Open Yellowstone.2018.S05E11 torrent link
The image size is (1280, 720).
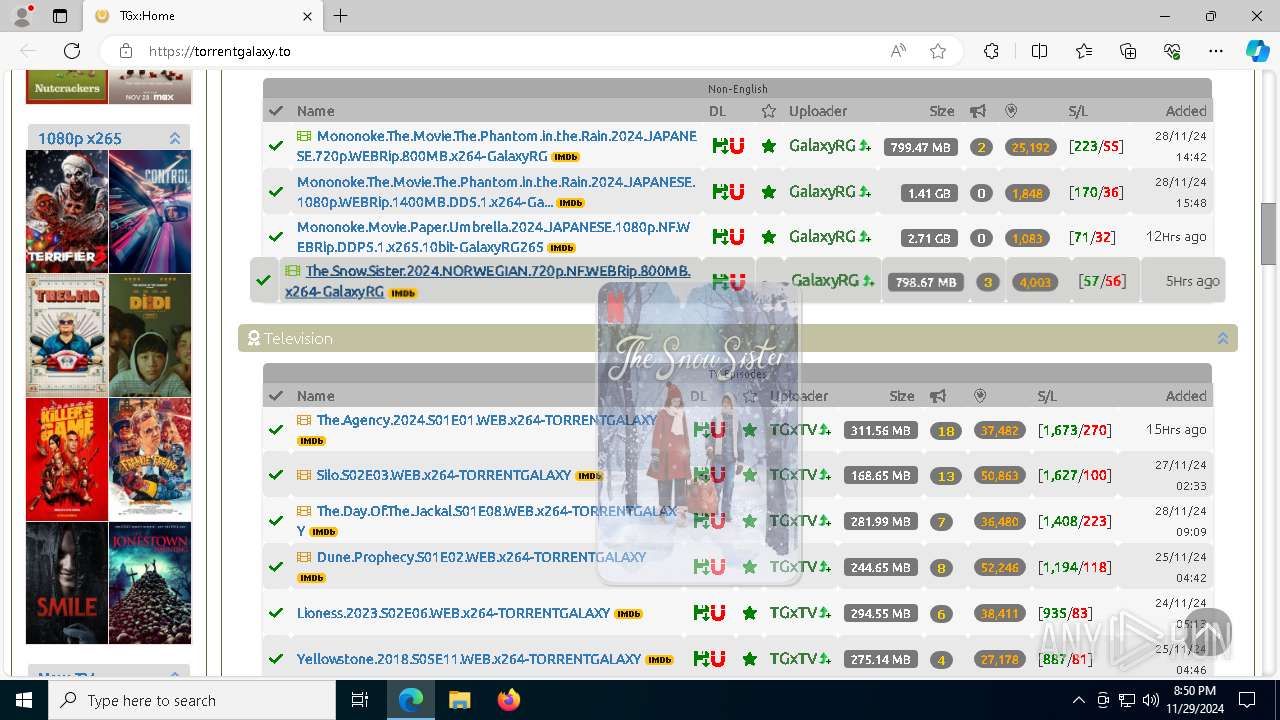[469, 659]
